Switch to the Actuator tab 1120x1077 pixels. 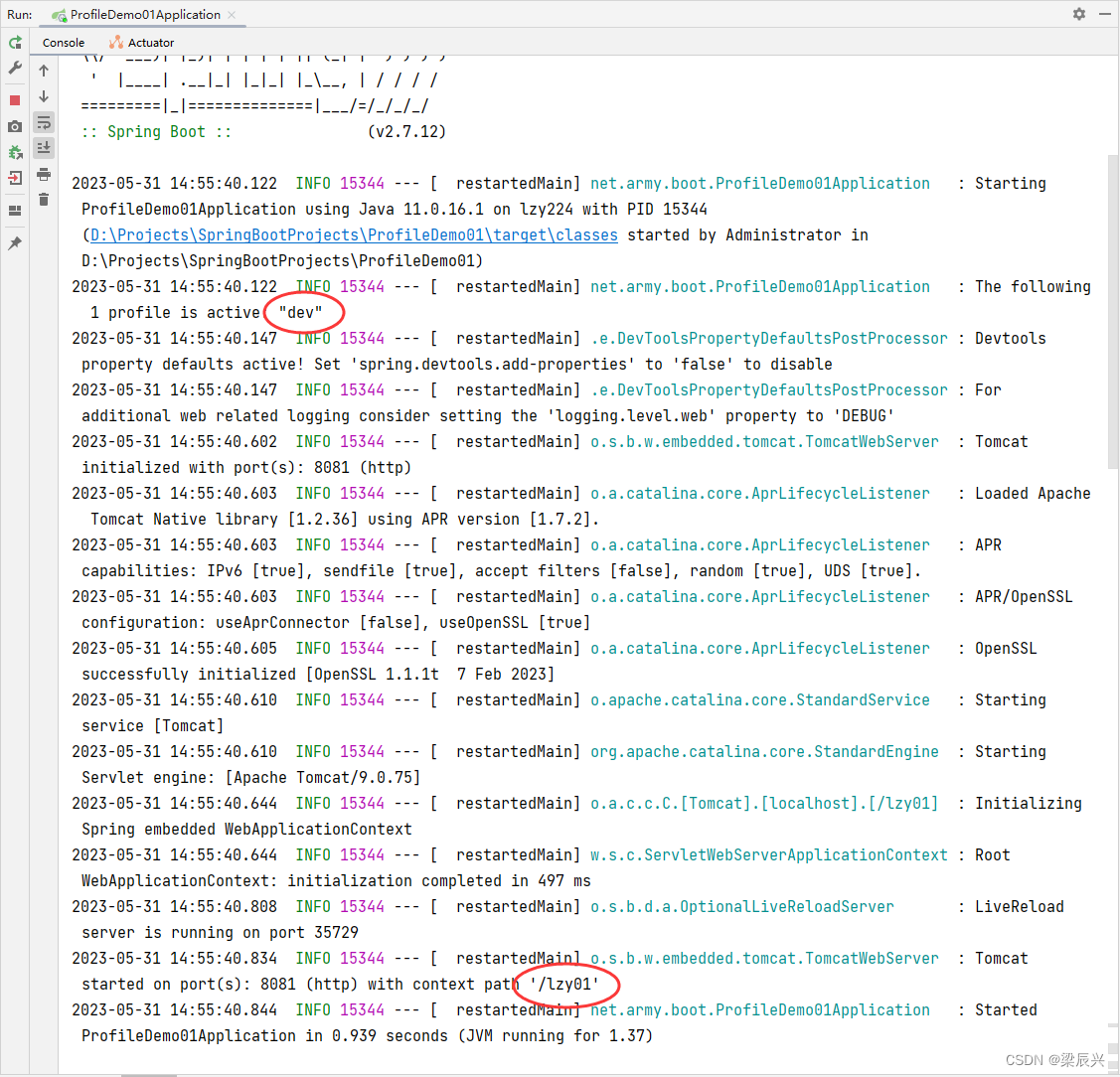coord(141,43)
